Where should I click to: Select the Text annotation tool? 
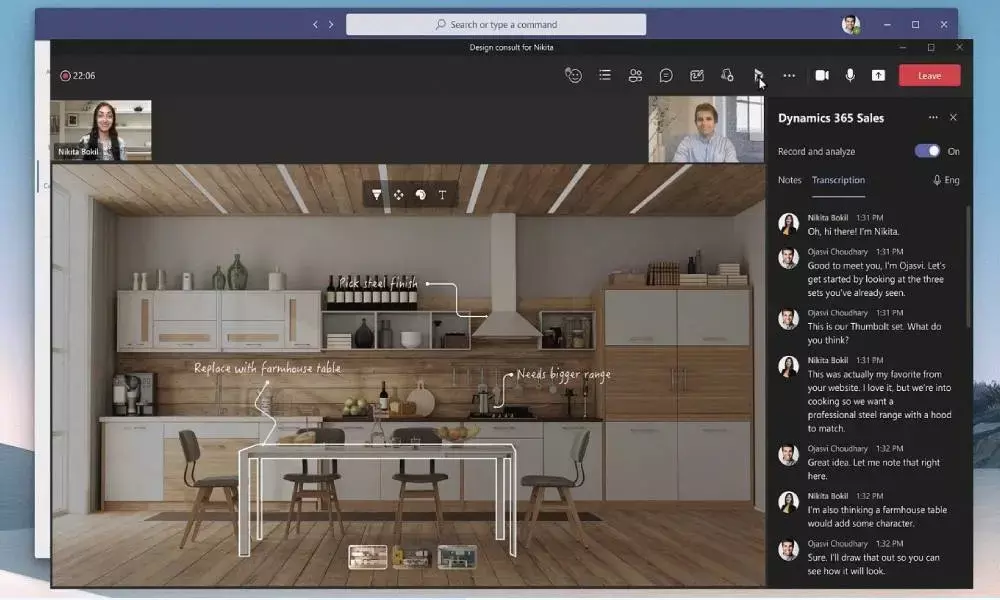point(443,194)
